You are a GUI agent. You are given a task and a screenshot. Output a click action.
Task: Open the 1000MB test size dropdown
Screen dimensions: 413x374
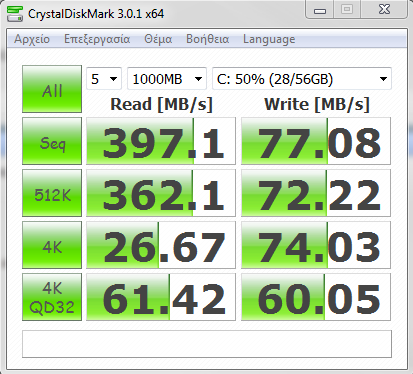tap(167, 79)
